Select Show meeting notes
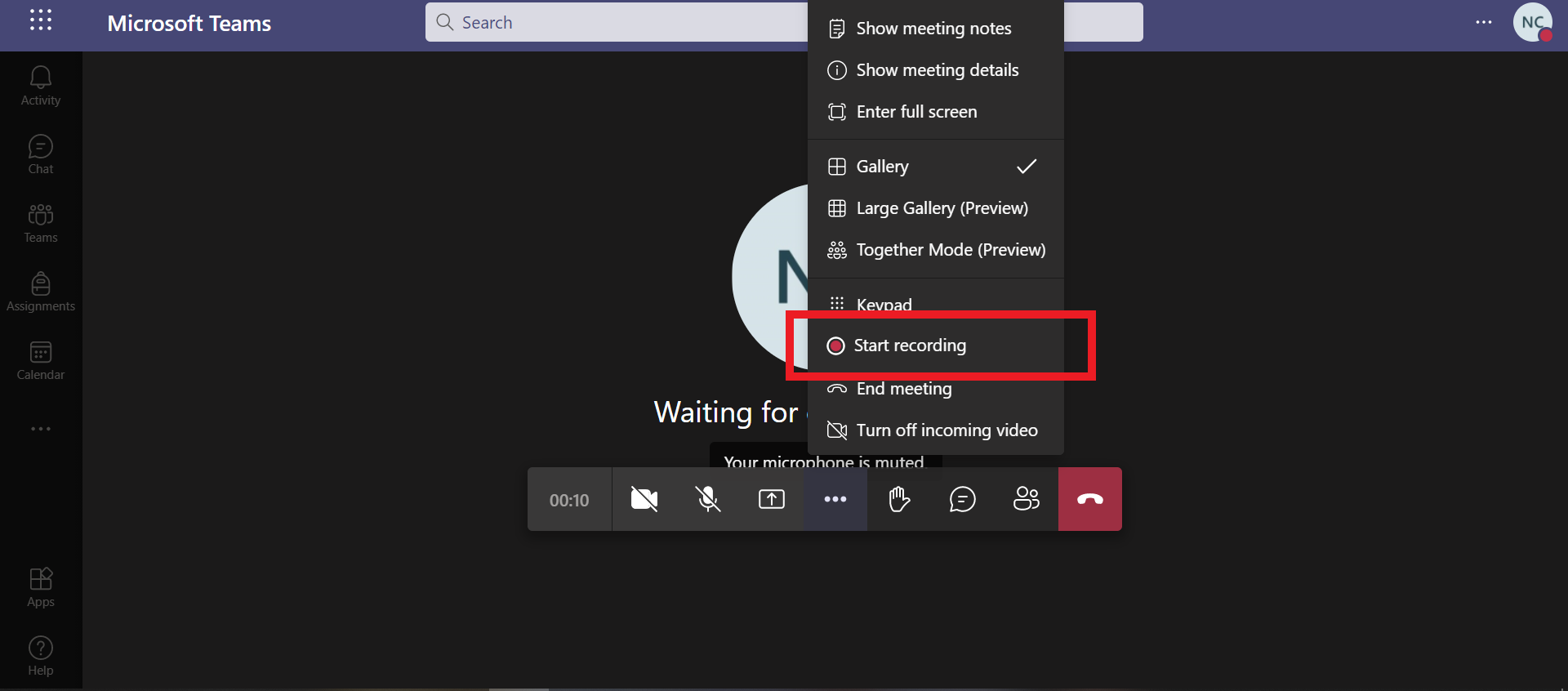Screen dimensions: 1568x691 click(x=936, y=29)
